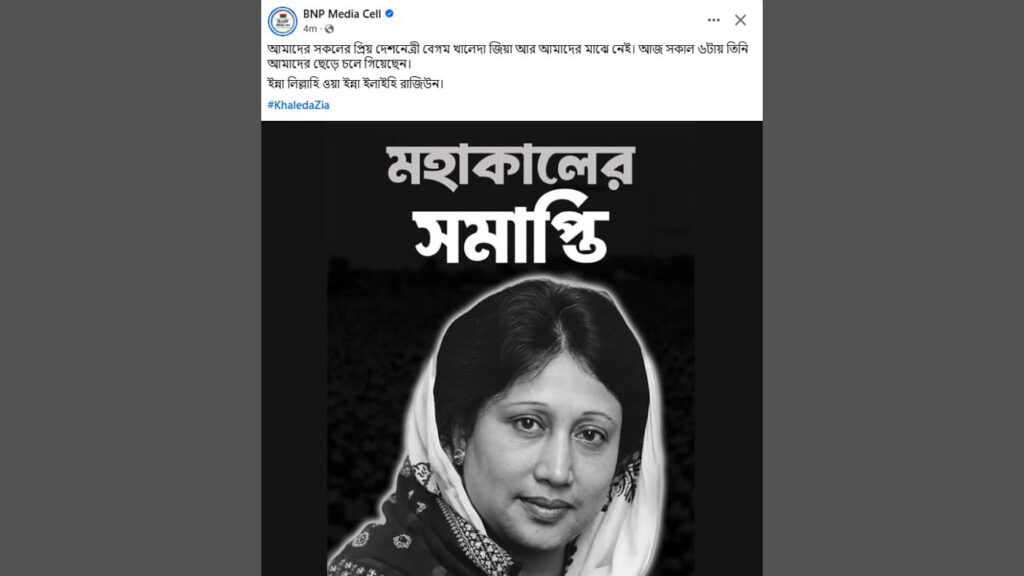This screenshot has height=576, width=1024.
Task: Open the BNP Media Cell profile picture
Action: (x=282, y=21)
